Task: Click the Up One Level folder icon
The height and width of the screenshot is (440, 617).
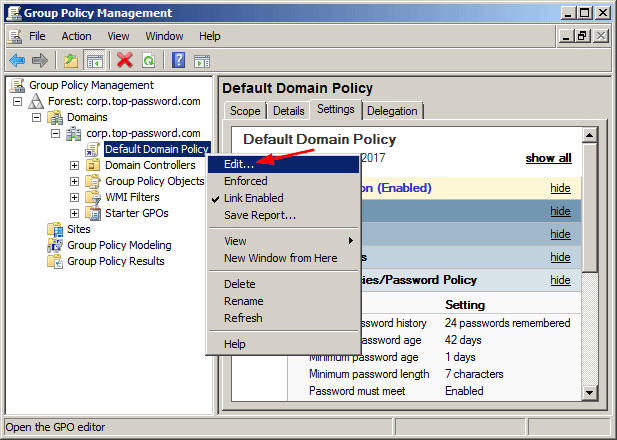Action: click(72, 60)
